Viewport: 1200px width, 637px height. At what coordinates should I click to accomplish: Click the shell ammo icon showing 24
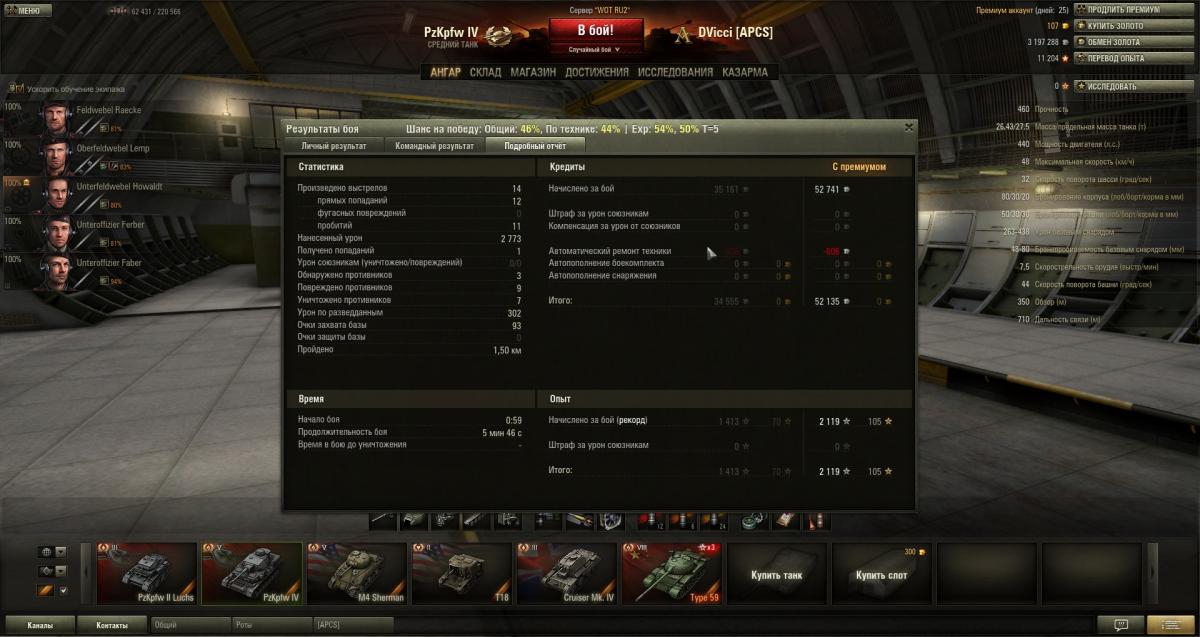pos(716,520)
